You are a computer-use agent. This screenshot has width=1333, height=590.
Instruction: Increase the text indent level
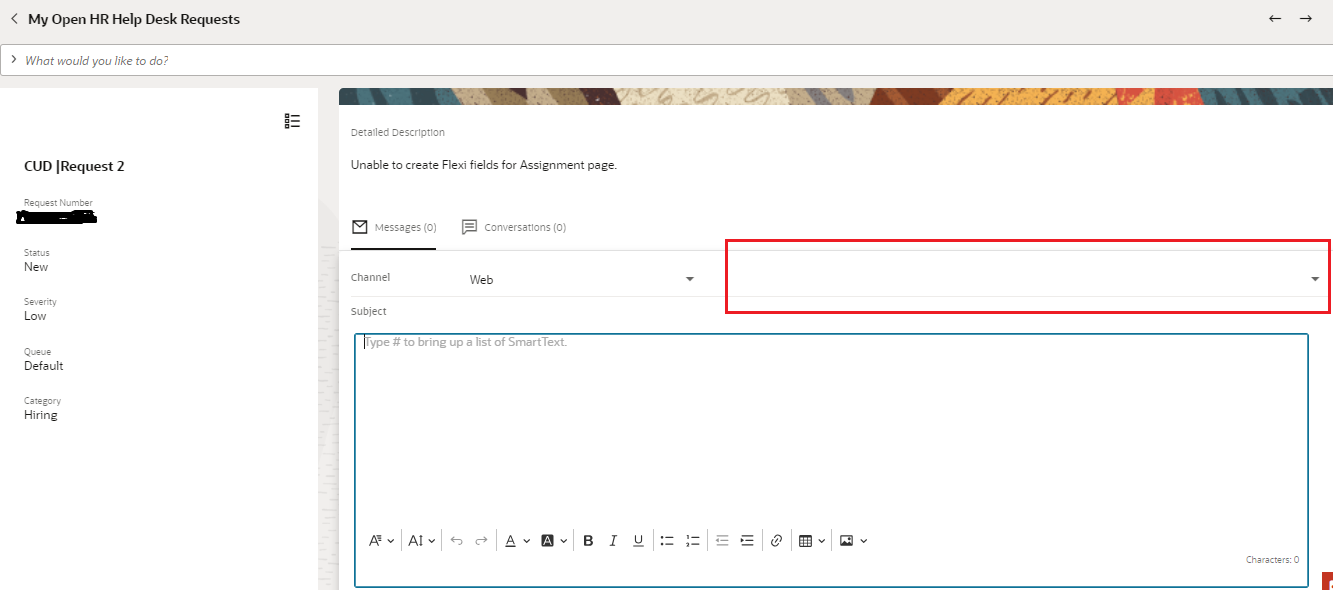(x=747, y=540)
